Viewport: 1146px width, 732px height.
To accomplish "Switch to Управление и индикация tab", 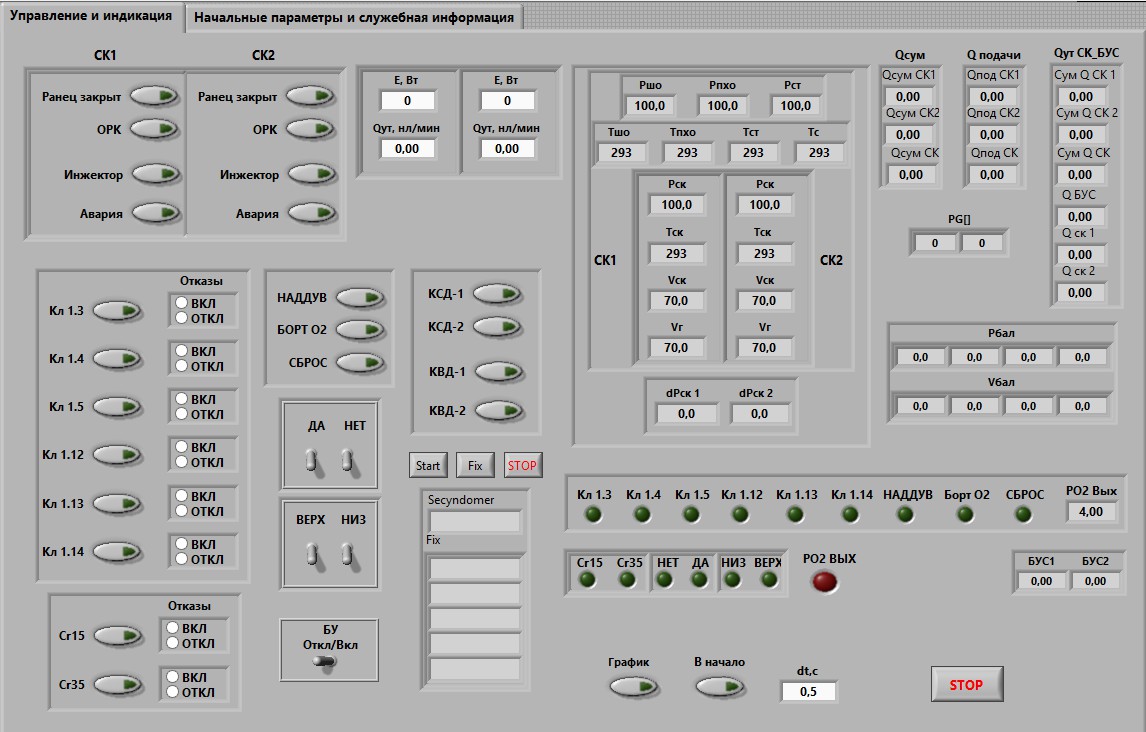I will [91, 15].
